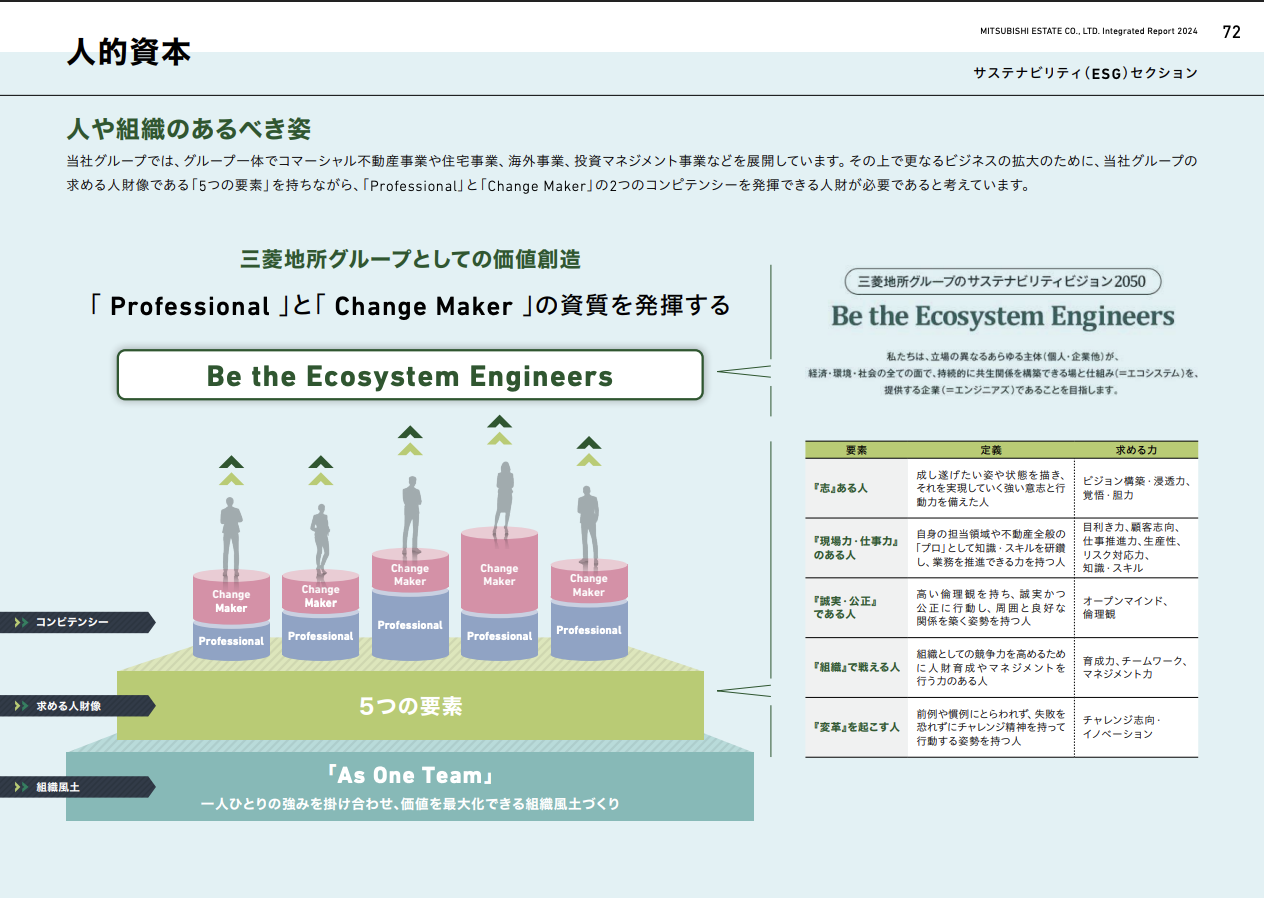The height and width of the screenshot is (898, 1264).
Task: Click the 「As One Team」 title
Action: pos(410,776)
